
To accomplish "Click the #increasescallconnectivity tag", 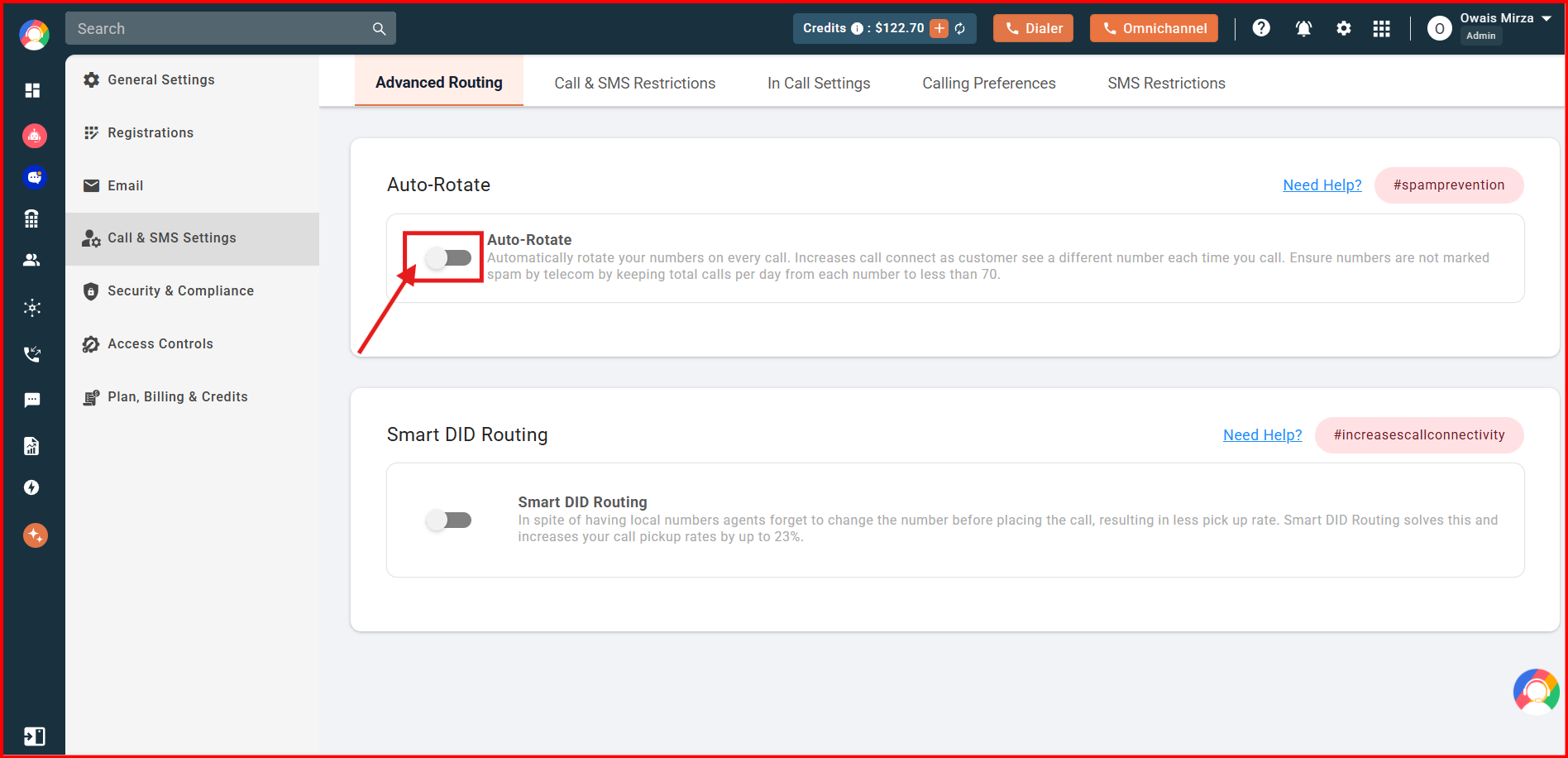I will [1419, 435].
